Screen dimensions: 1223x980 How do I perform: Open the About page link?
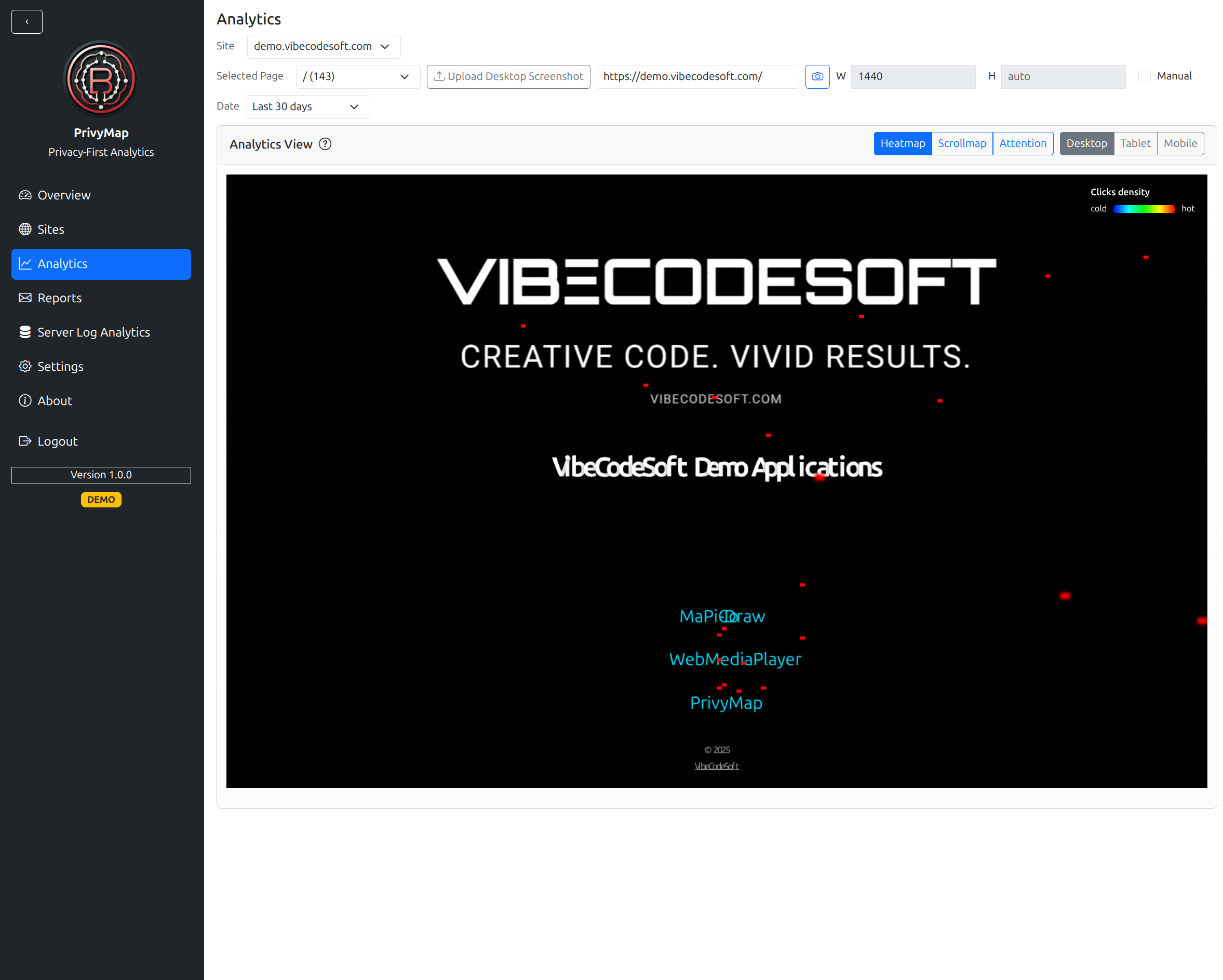[55, 401]
